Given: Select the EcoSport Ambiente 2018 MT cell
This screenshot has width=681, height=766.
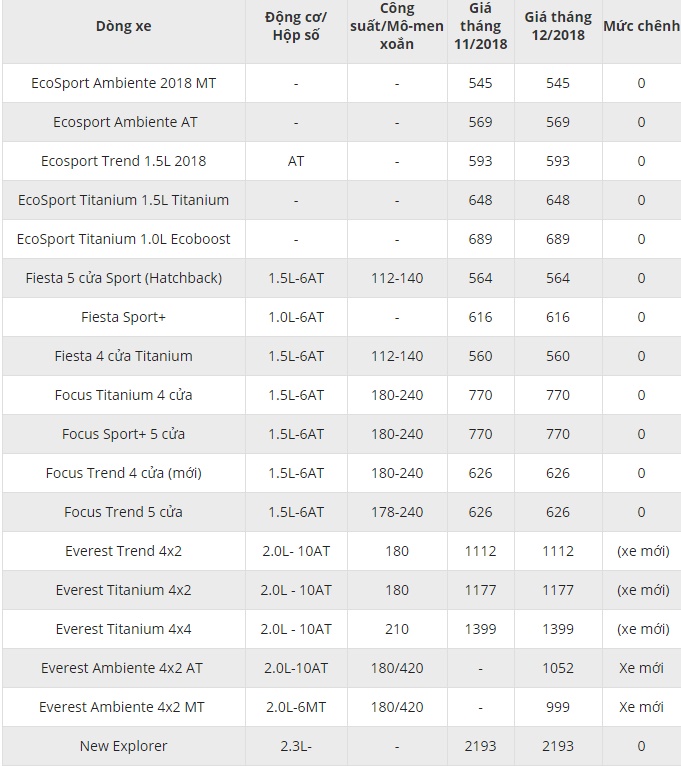Looking at the screenshot, I should (x=124, y=83).
